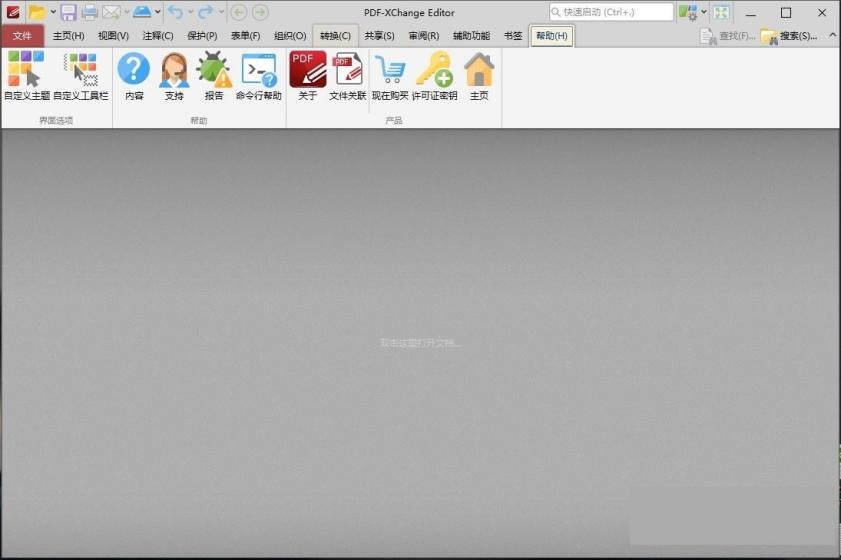
Task: Switch to the 注释(C) tab
Action: point(158,36)
